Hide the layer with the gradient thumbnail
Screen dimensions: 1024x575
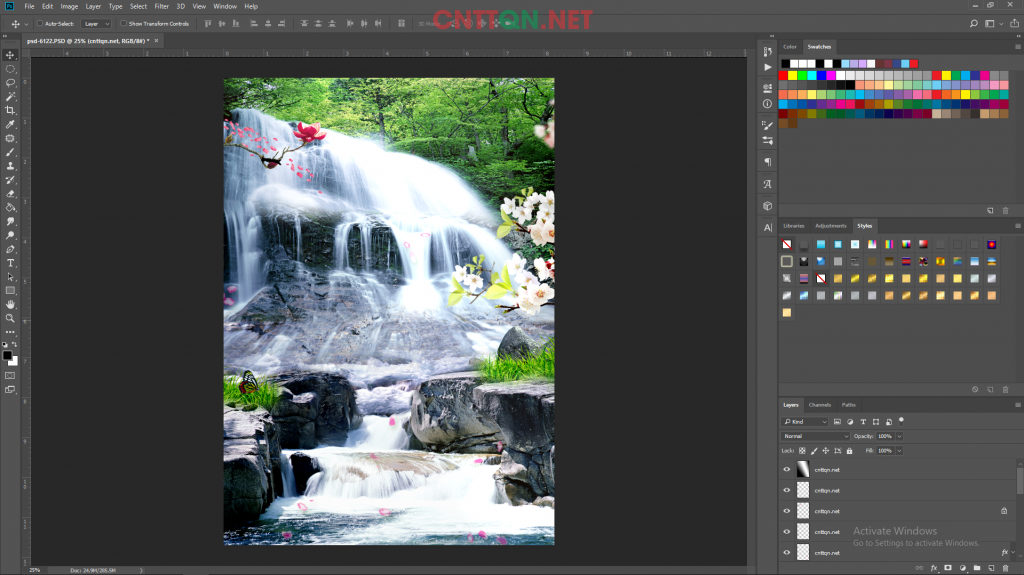click(x=786, y=469)
